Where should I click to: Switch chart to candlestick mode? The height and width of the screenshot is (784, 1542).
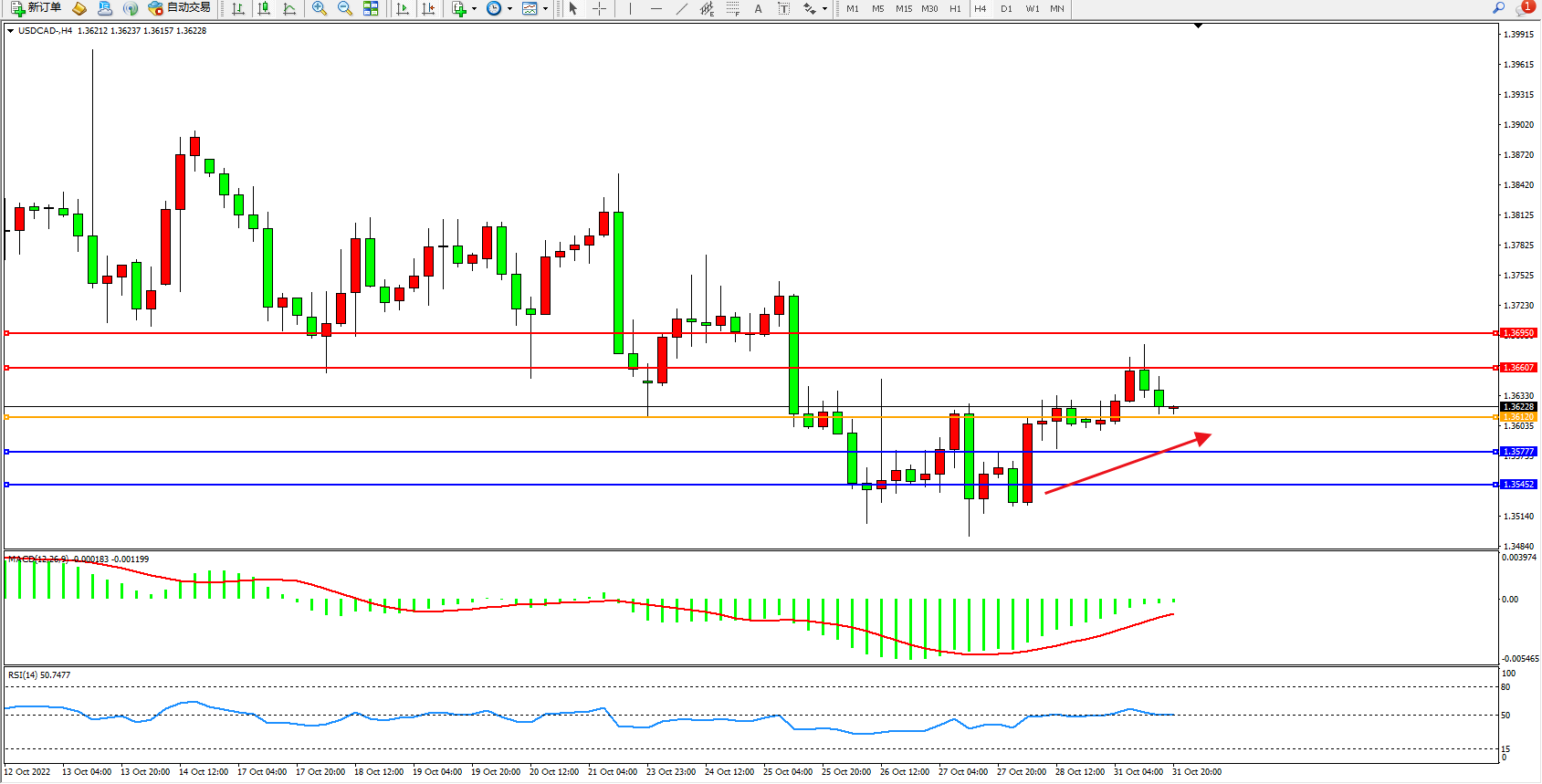point(264,8)
